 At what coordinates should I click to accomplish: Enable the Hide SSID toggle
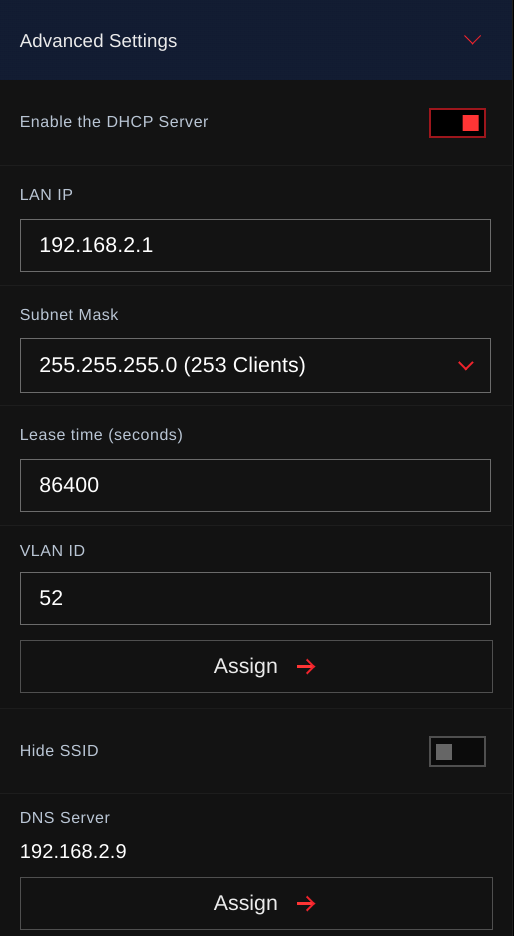(x=457, y=752)
